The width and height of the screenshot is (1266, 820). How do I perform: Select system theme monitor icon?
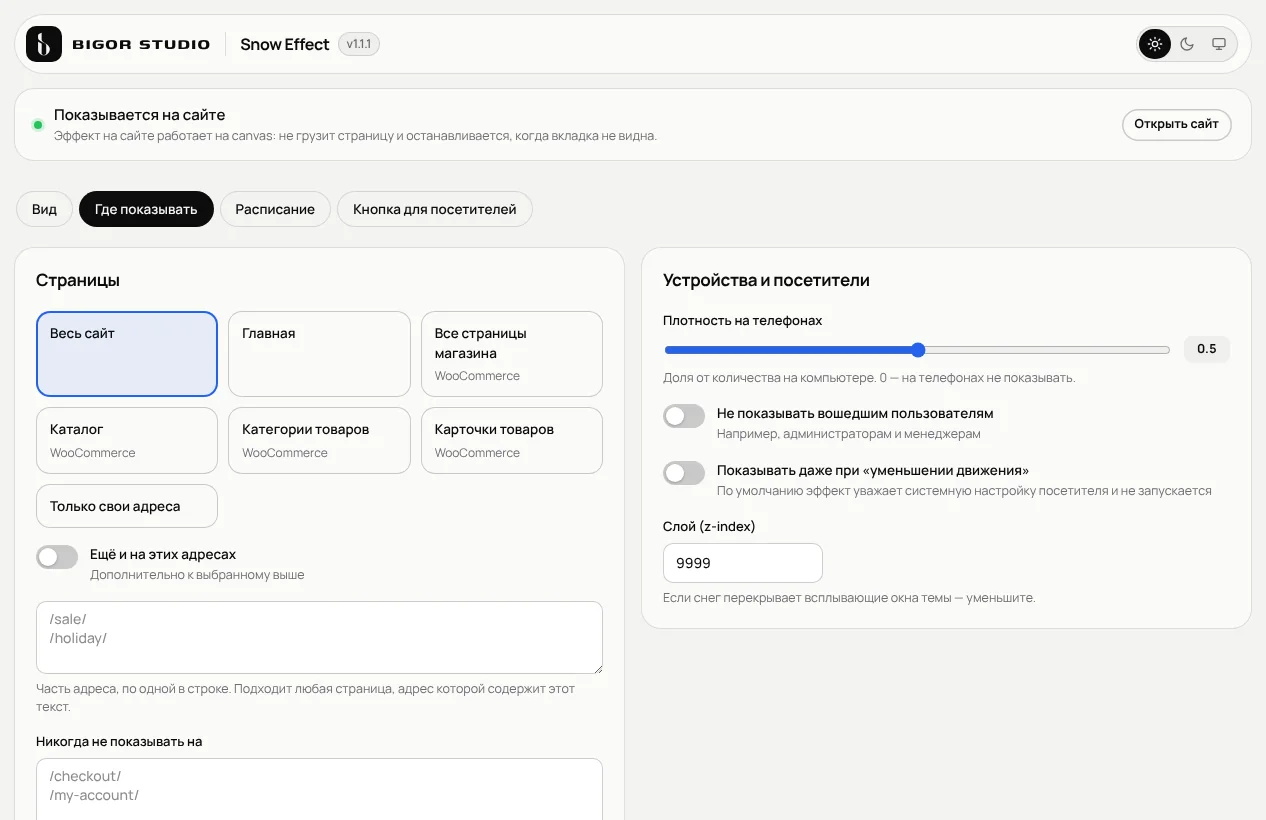[x=1219, y=44]
